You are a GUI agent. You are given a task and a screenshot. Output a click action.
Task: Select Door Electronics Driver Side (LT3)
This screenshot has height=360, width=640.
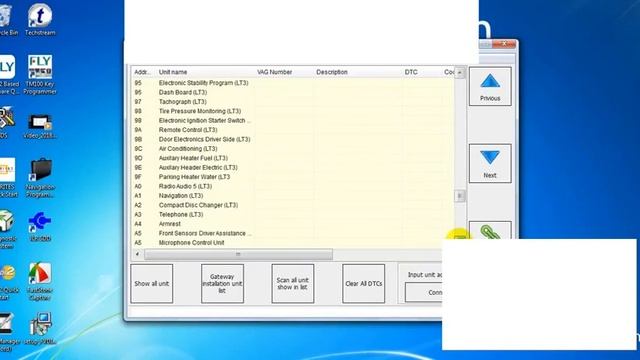click(x=292, y=139)
